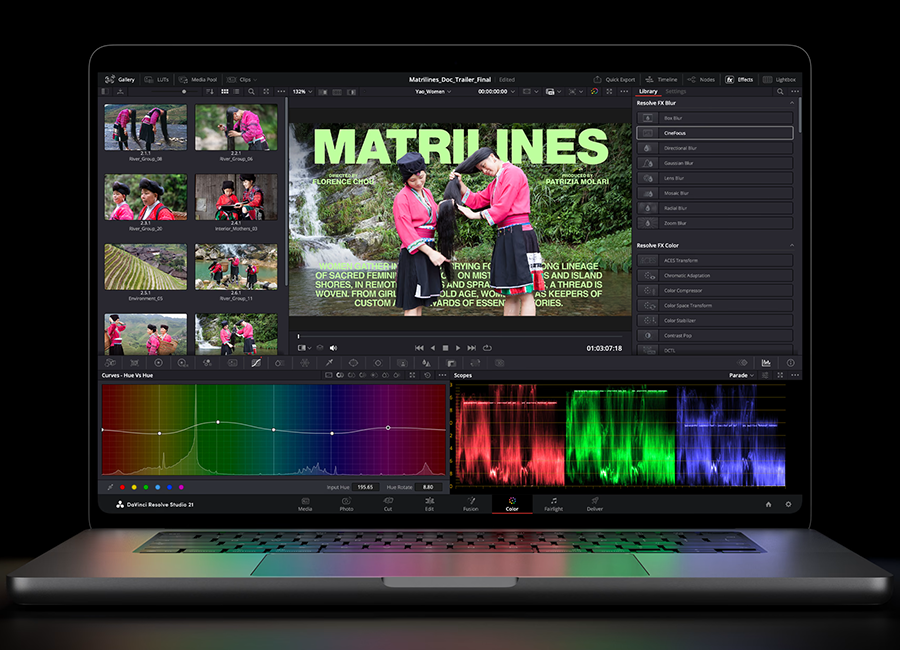Image resolution: width=900 pixels, height=650 pixels.
Task: Open the Color Wheels palette icon
Action: coord(158,363)
